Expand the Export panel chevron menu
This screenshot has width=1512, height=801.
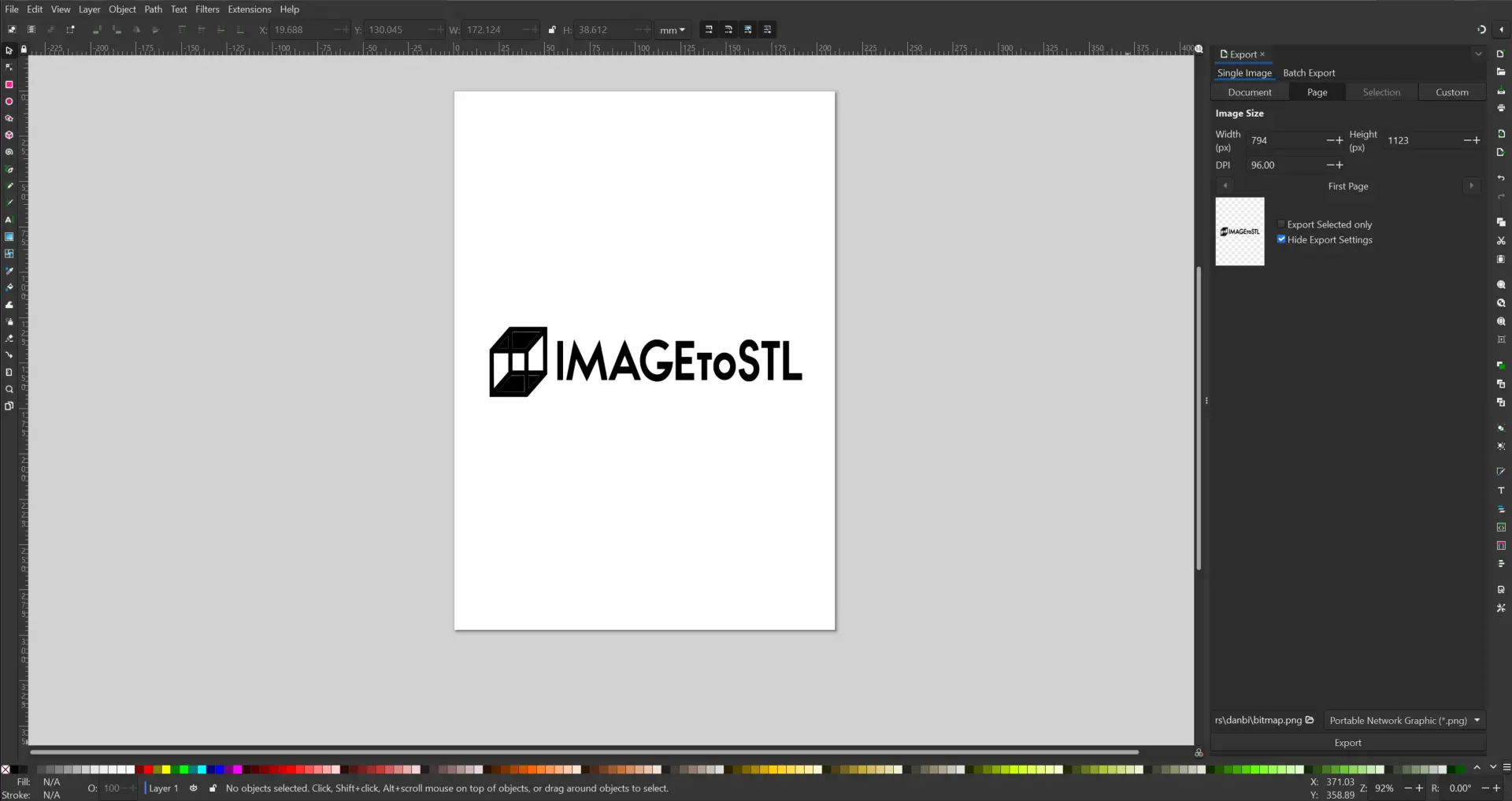(1478, 54)
